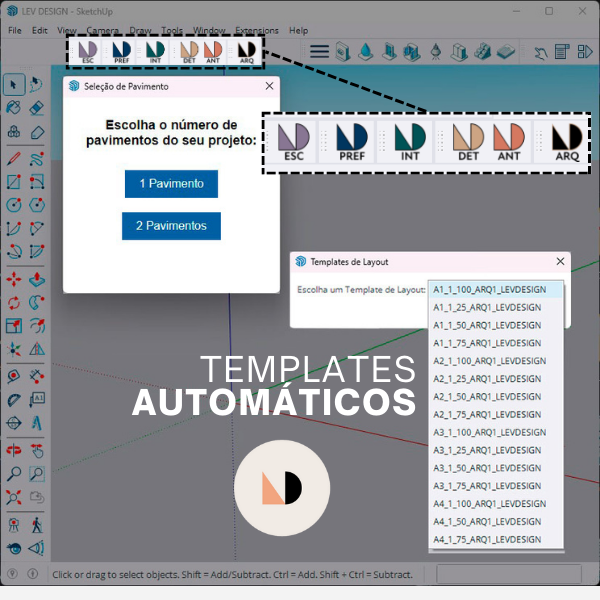Click the staircase block toolbar icon

[483, 51]
